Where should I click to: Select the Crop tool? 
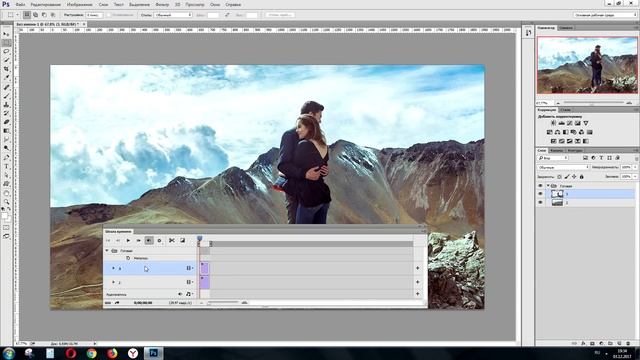coord(6,69)
